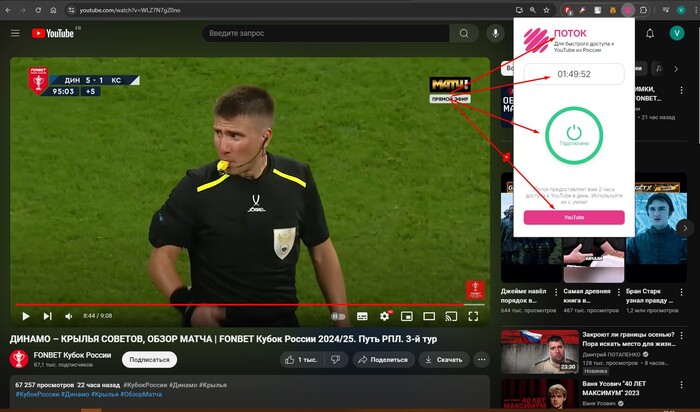Like the video (1 тыс.)
700x412 pixels.
tap(301, 359)
